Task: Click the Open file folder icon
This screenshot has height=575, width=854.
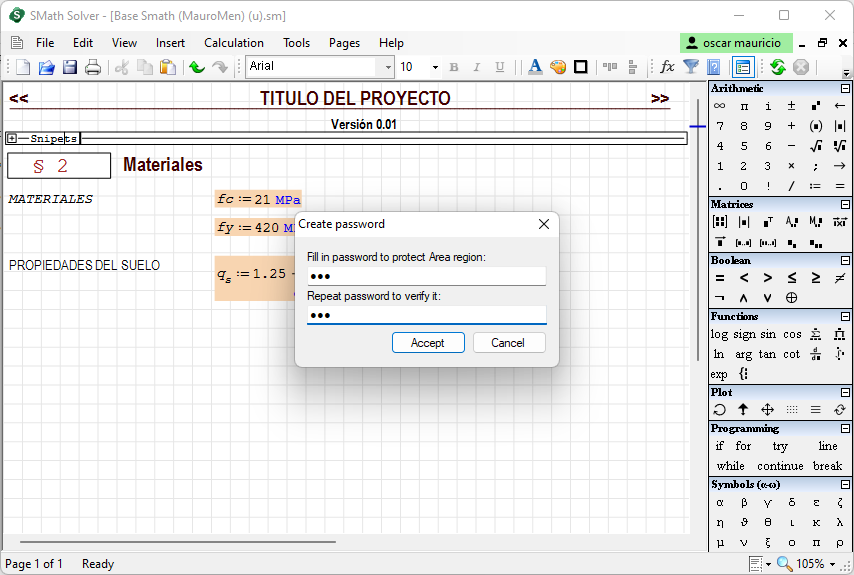Action: [x=47, y=67]
